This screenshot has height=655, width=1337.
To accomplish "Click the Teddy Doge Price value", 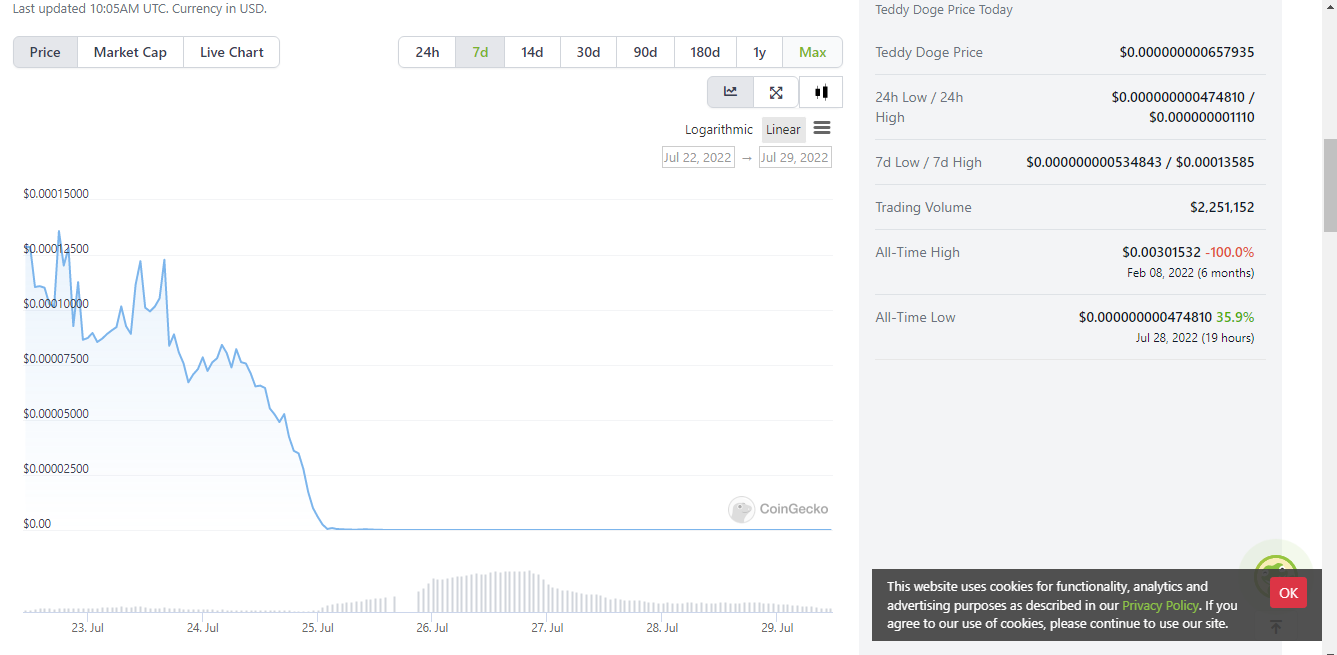I will click(x=1187, y=52).
